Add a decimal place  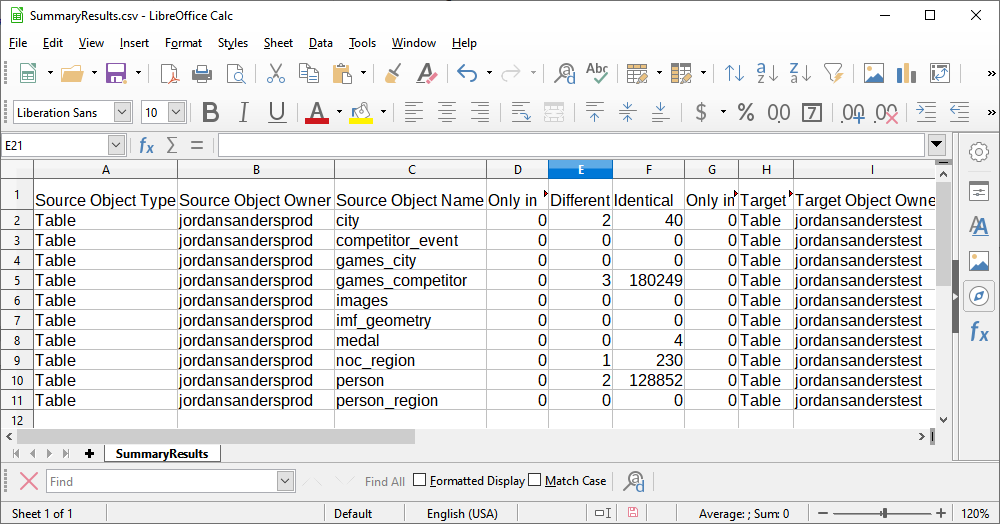pos(853,113)
